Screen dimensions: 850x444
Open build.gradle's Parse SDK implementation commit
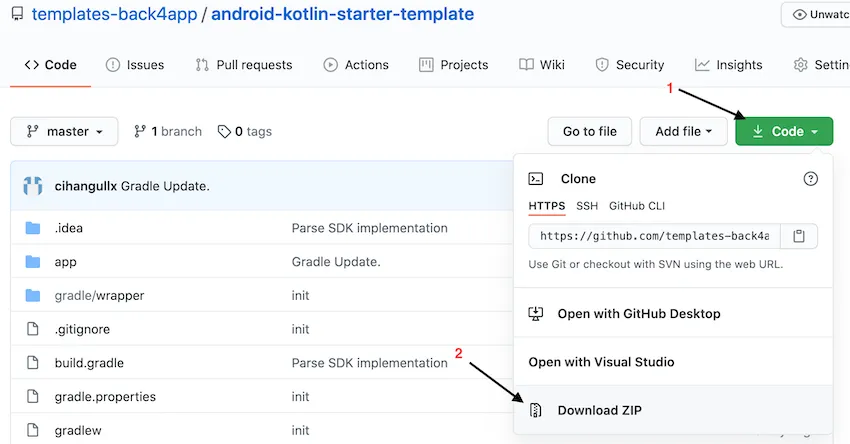(x=370, y=363)
